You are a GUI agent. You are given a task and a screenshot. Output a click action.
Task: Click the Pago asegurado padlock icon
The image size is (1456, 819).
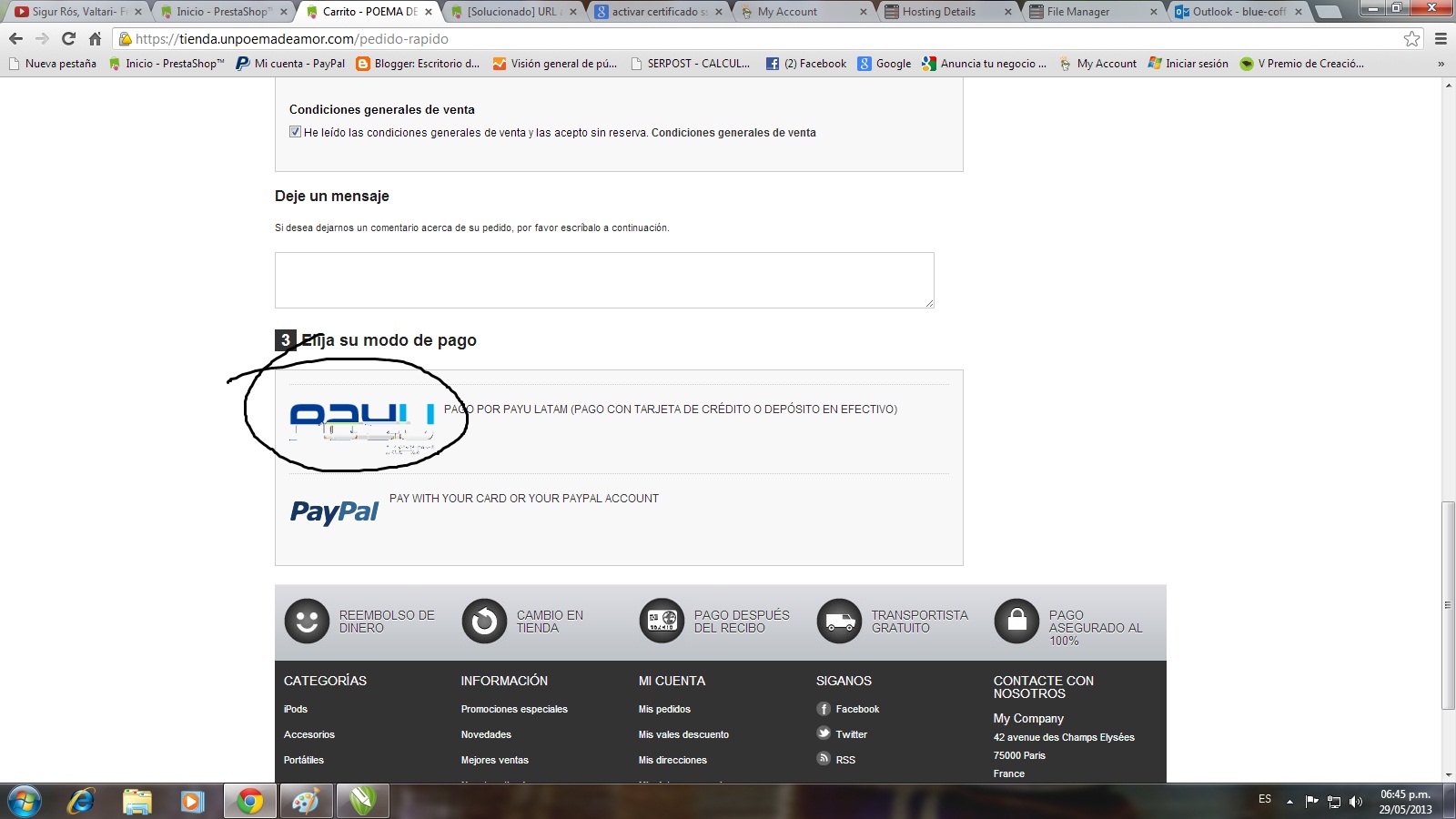point(1016,622)
